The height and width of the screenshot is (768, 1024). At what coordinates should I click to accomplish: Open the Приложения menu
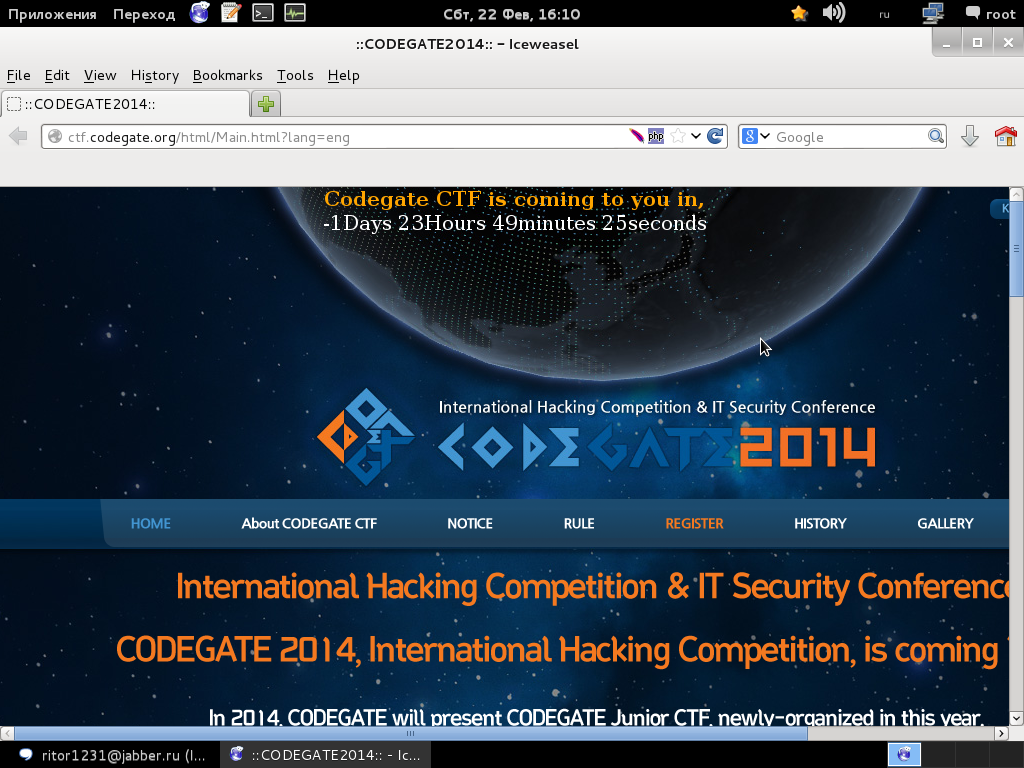point(52,14)
